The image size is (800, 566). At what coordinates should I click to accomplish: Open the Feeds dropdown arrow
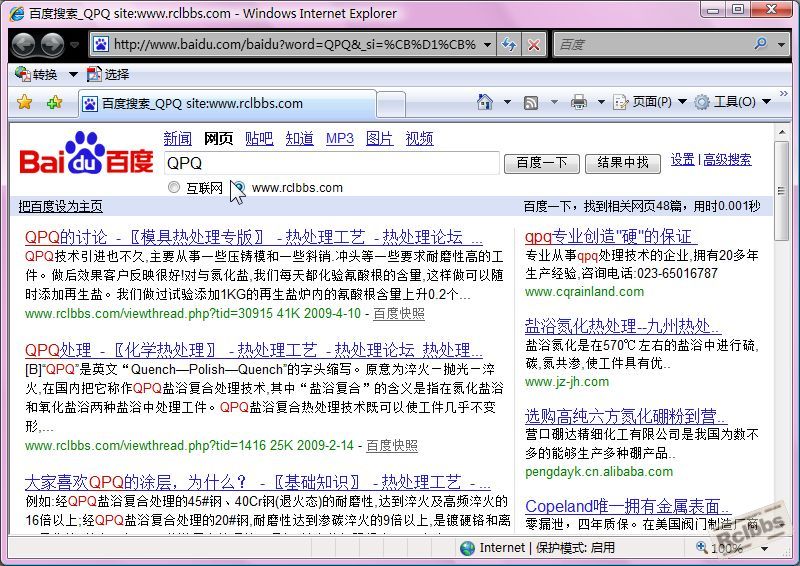tap(554, 102)
